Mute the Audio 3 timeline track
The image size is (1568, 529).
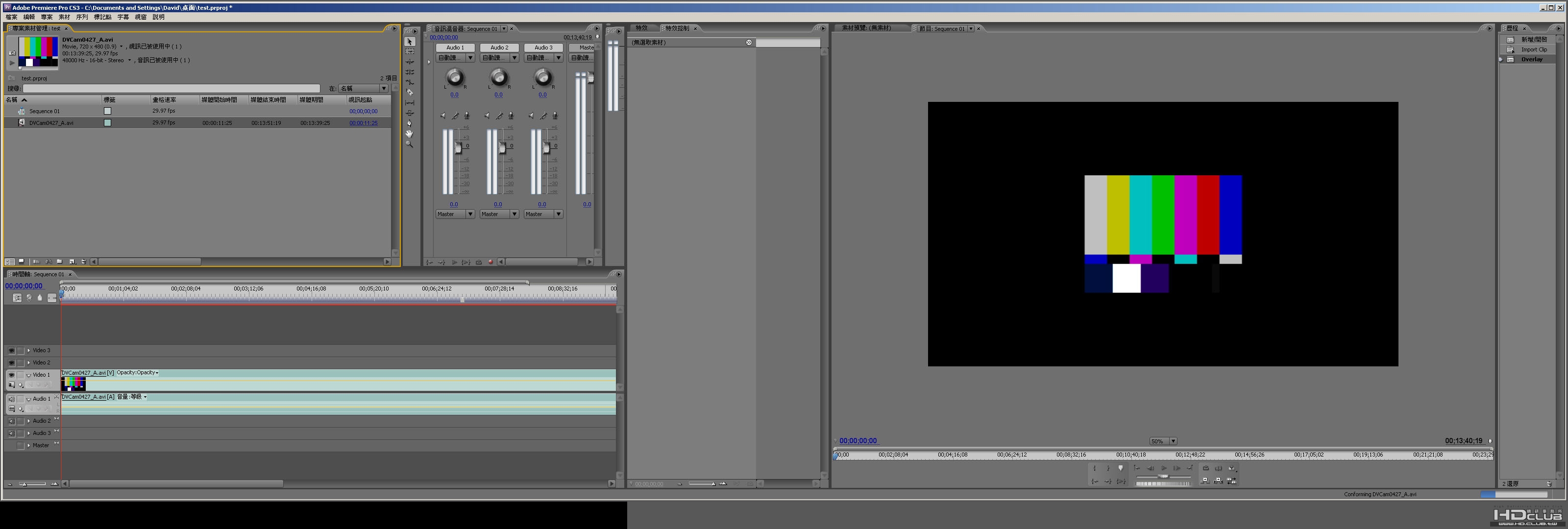click(x=11, y=433)
